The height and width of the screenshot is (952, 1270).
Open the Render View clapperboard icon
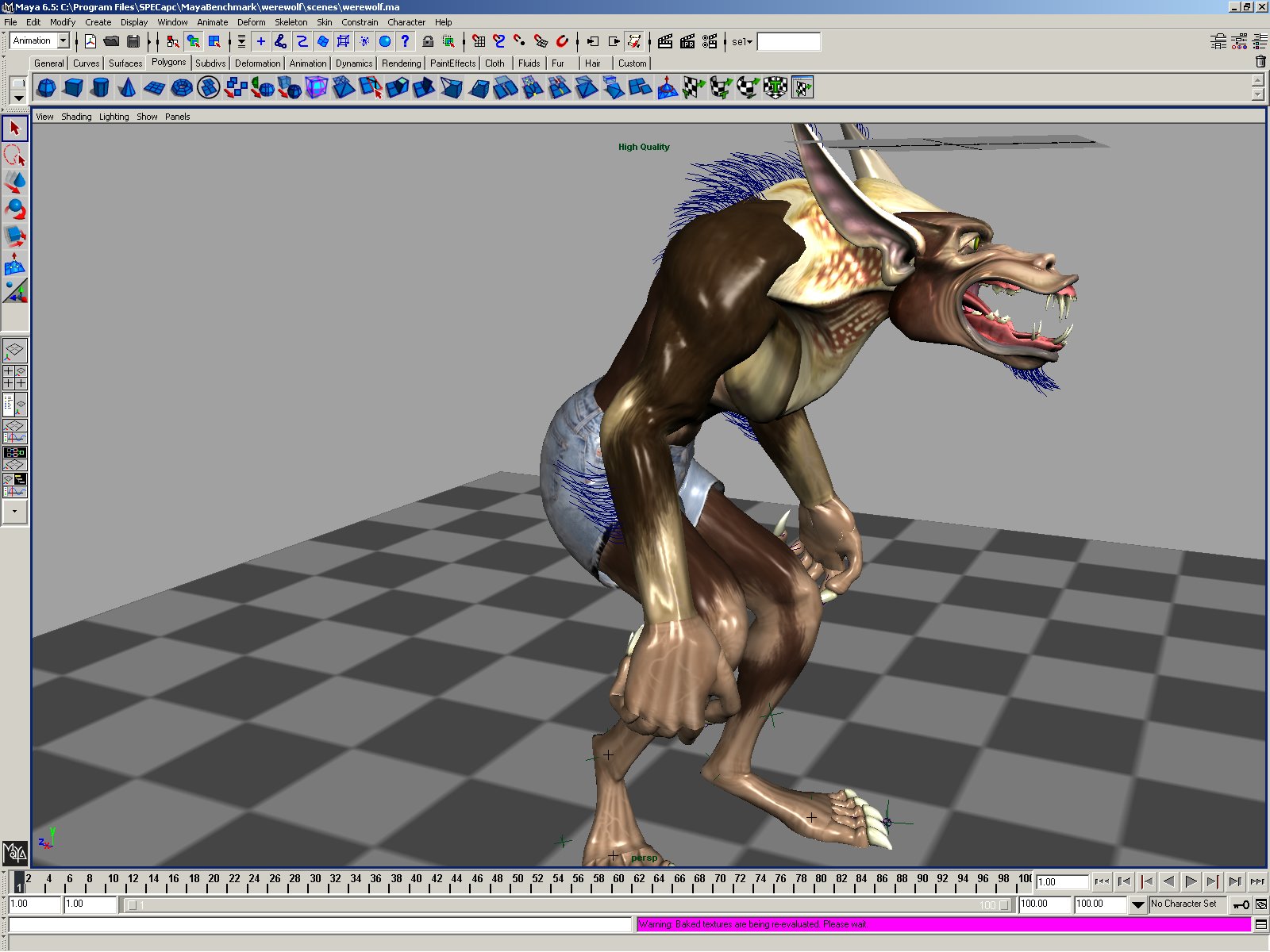click(665, 41)
